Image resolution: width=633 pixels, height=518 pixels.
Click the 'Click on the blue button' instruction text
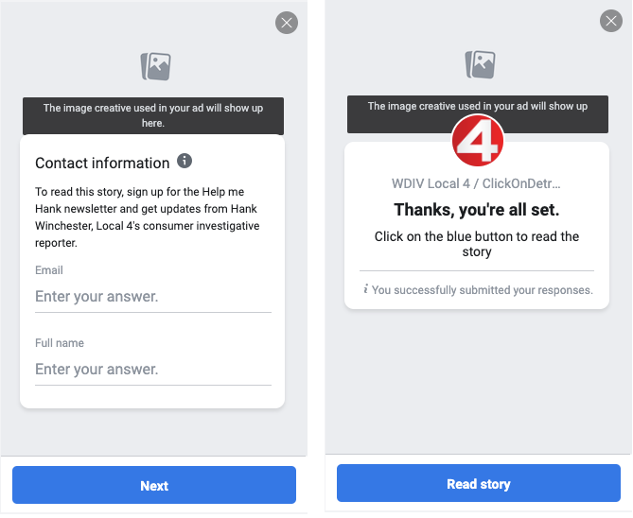click(x=477, y=244)
